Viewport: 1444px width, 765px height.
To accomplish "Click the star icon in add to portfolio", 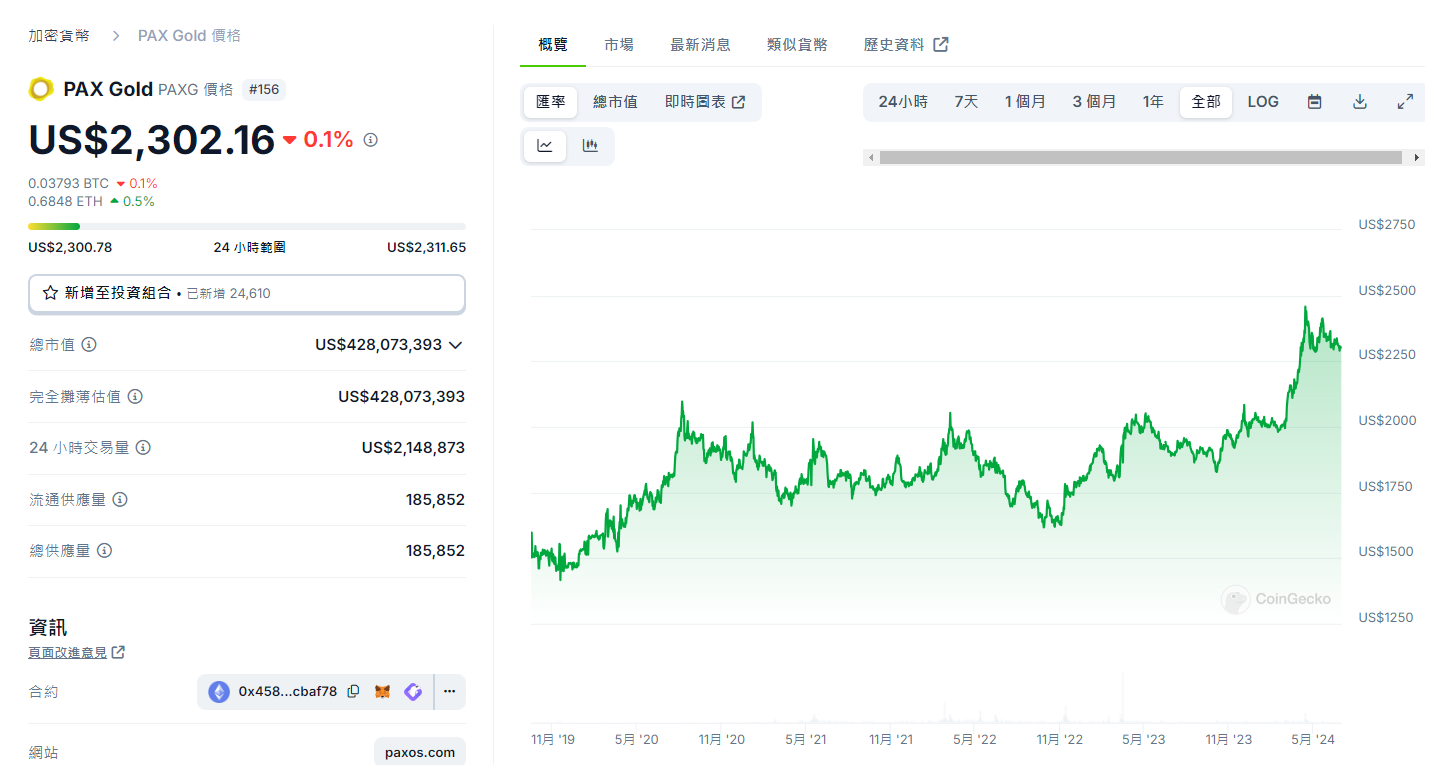I will (51, 294).
